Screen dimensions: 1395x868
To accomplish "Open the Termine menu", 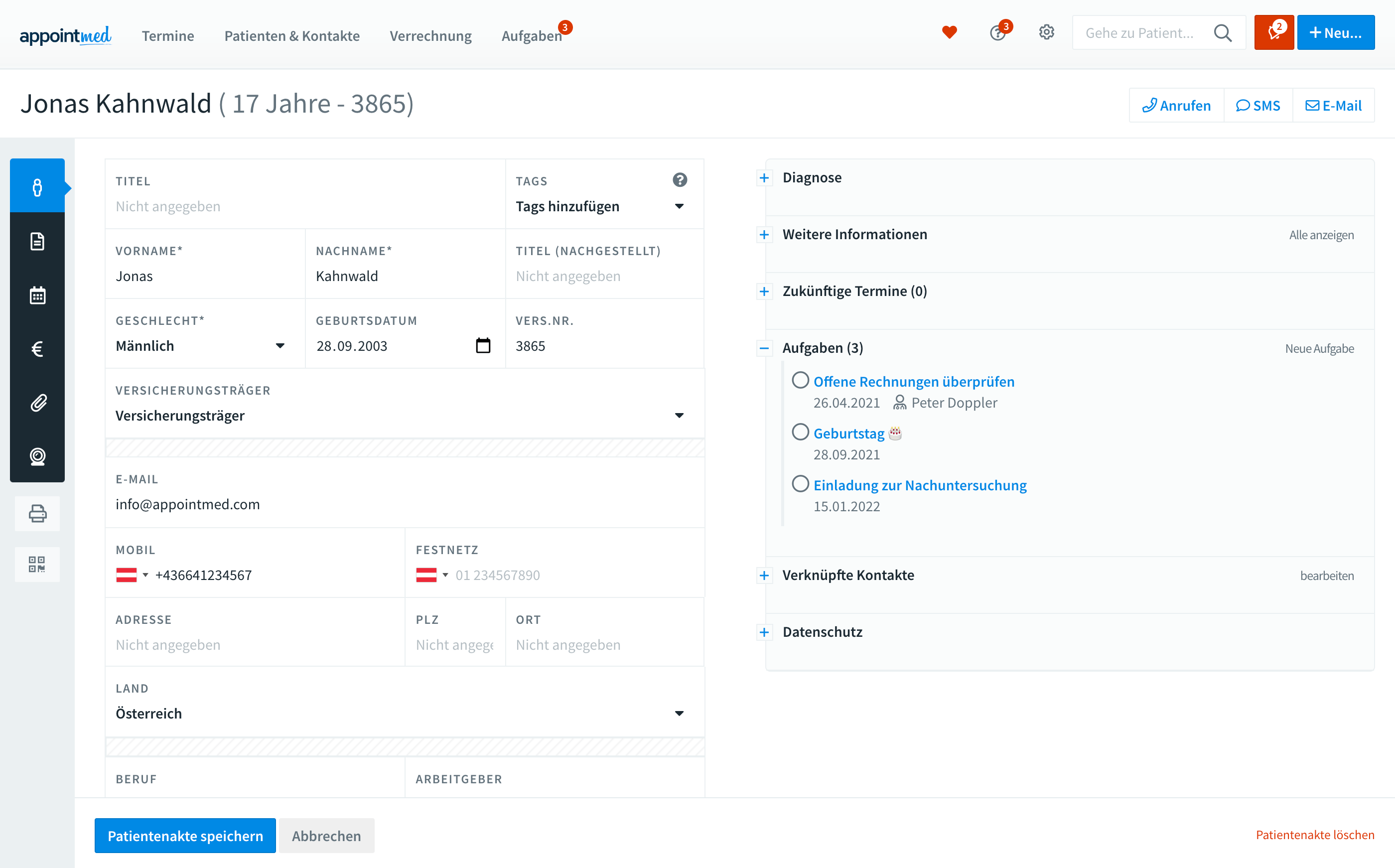I will (167, 35).
